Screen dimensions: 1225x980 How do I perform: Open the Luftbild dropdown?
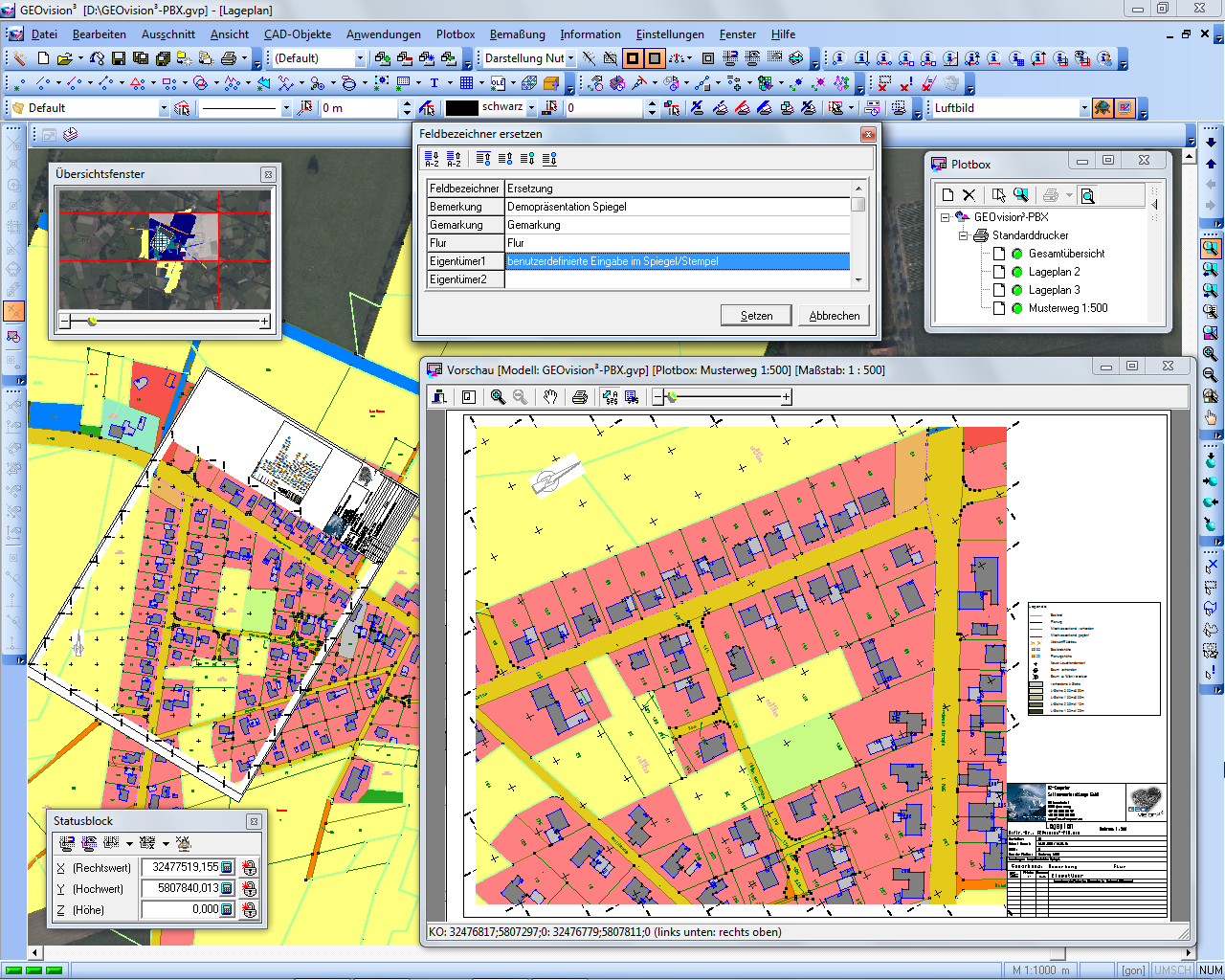click(x=1084, y=108)
